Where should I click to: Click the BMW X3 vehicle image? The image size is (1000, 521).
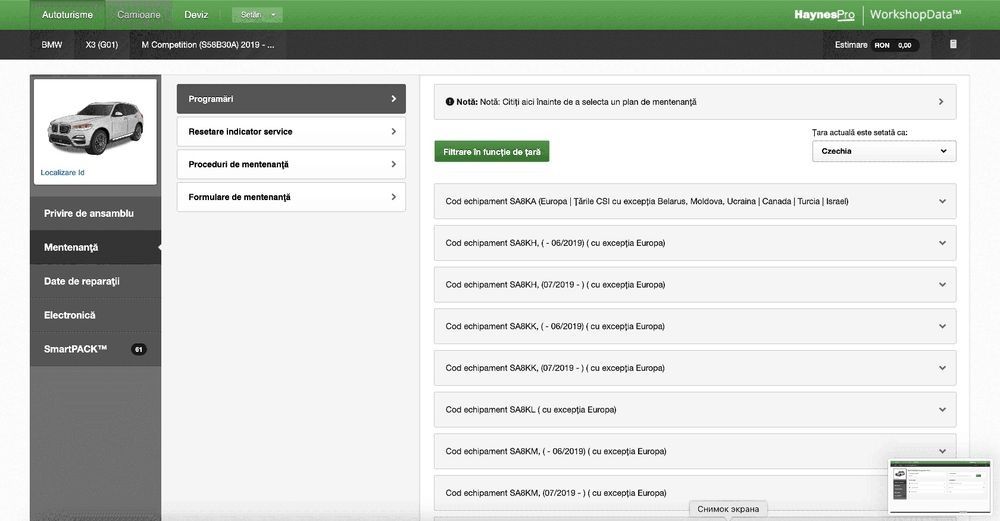pyautogui.click(x=95, y=126)
